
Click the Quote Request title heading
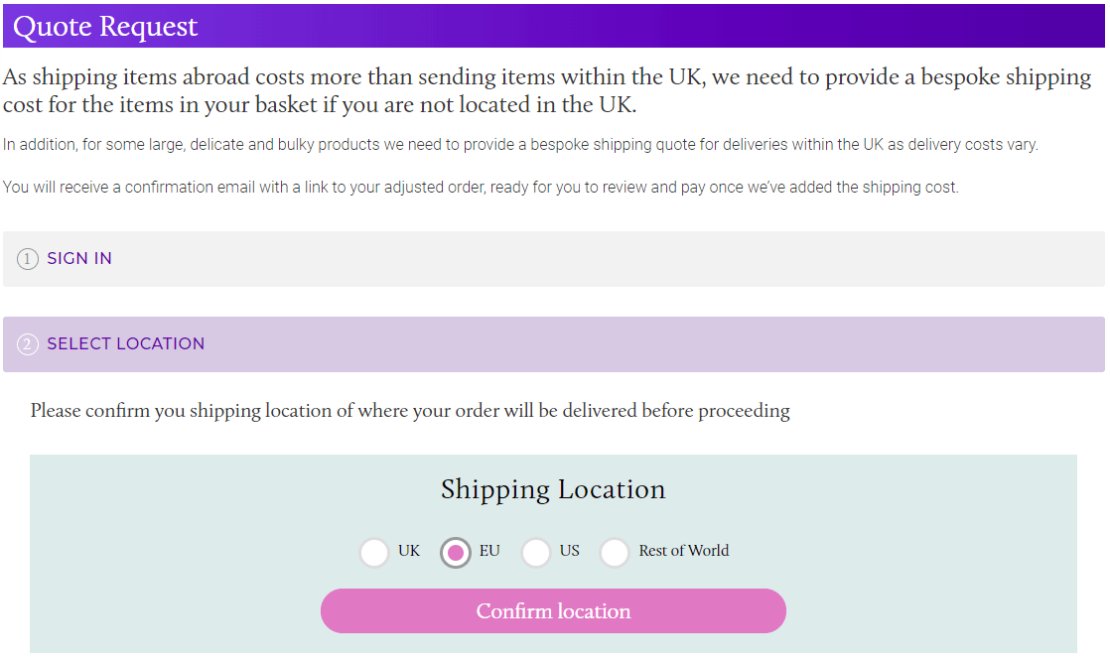click(105, 27)
